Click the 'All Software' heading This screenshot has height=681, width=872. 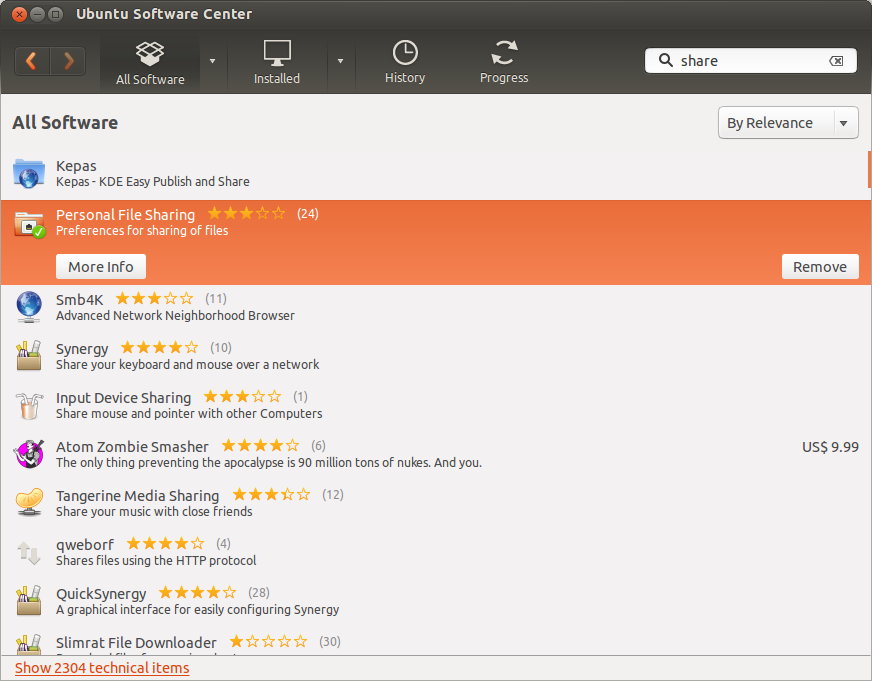(65, 122)
